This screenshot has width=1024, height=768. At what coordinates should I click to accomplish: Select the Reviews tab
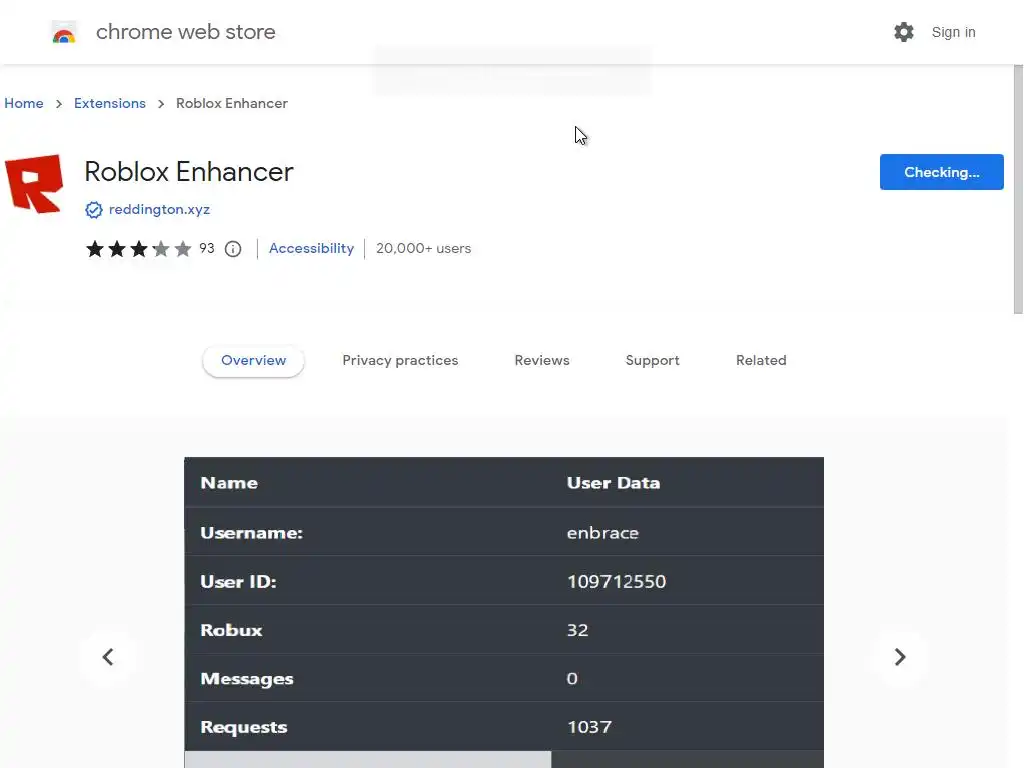click(542, 361)
